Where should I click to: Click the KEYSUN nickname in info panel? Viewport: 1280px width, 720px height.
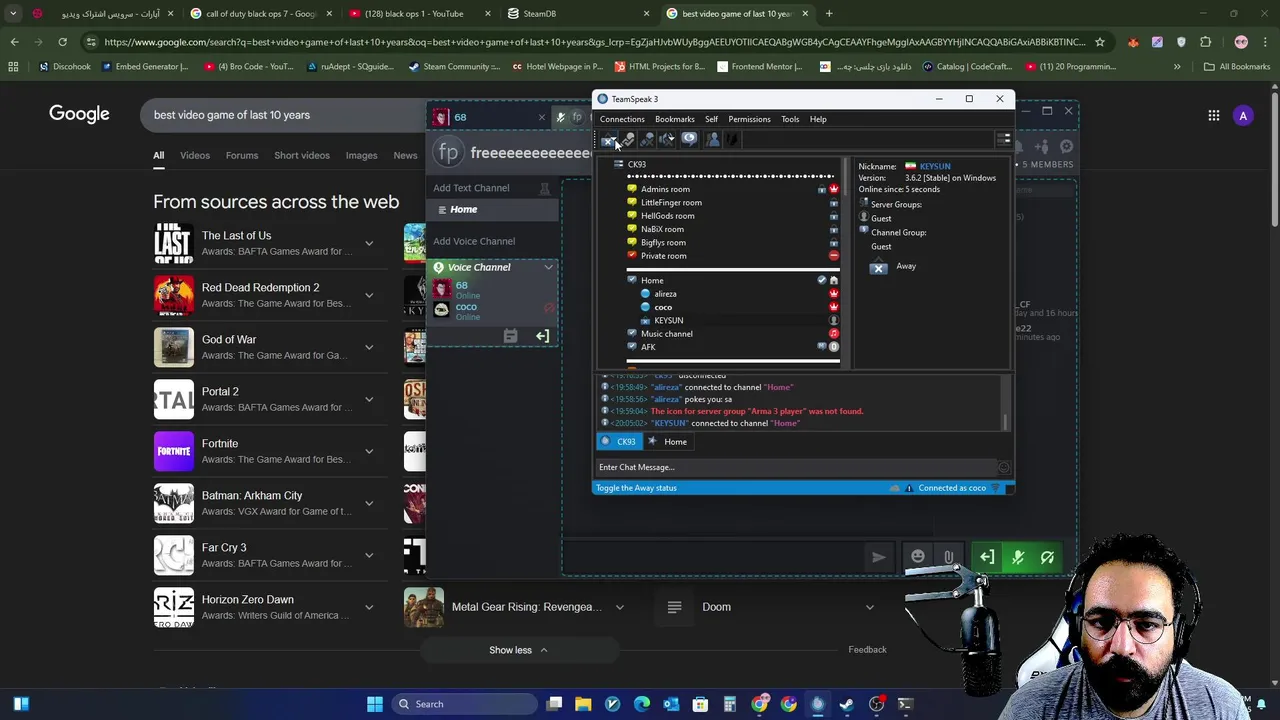[935, 166]
